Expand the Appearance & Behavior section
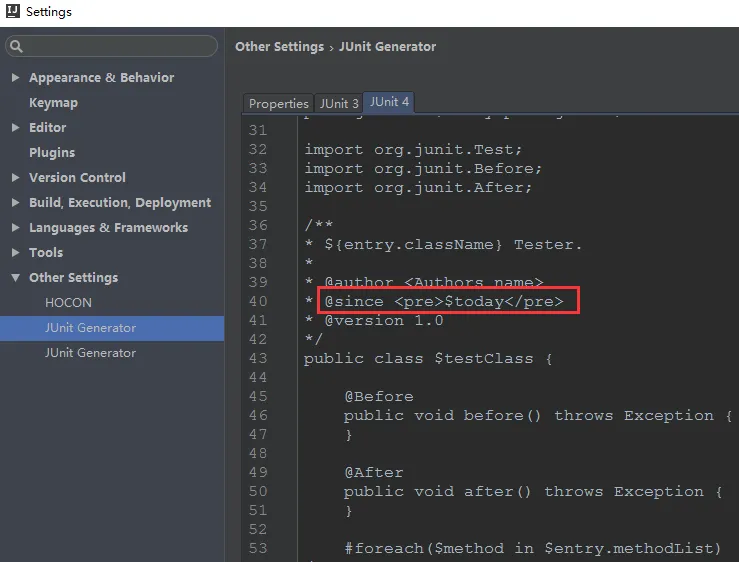This screenshot has width=739, height=562. (x=15, y=78)
